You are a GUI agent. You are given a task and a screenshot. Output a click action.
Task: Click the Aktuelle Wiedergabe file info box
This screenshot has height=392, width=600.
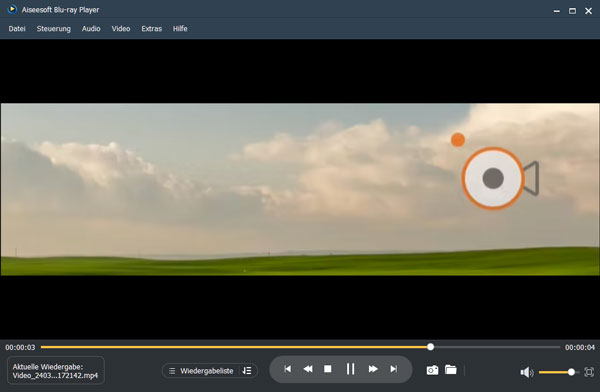pos(55,371)
